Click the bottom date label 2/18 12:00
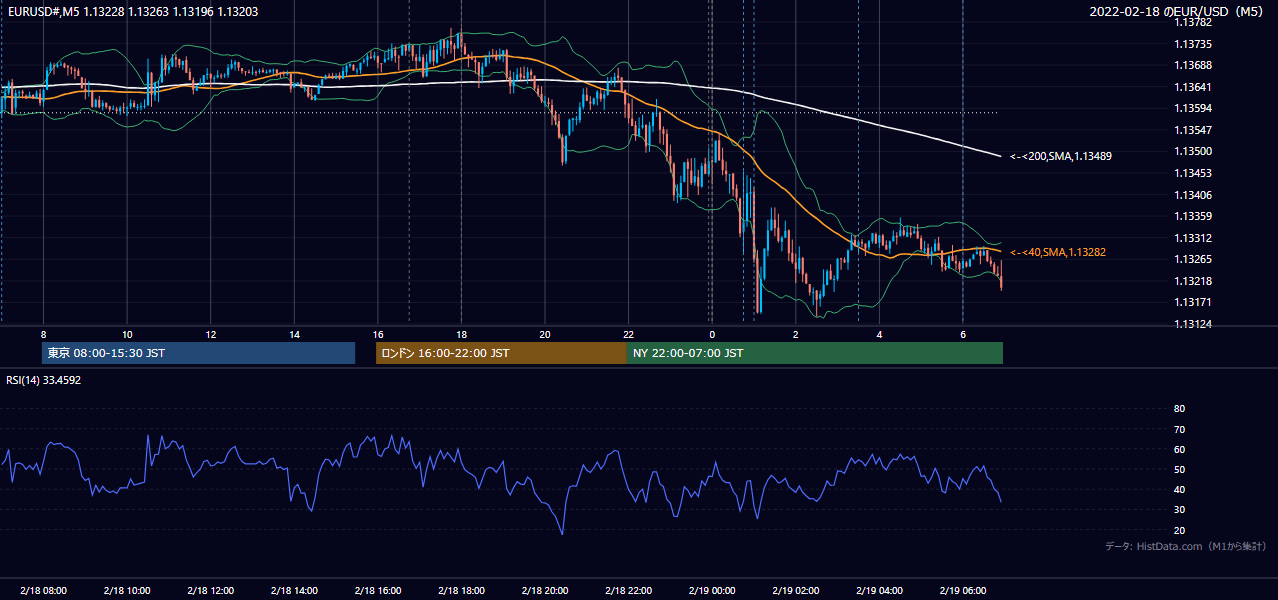 [x=210, y=591]
